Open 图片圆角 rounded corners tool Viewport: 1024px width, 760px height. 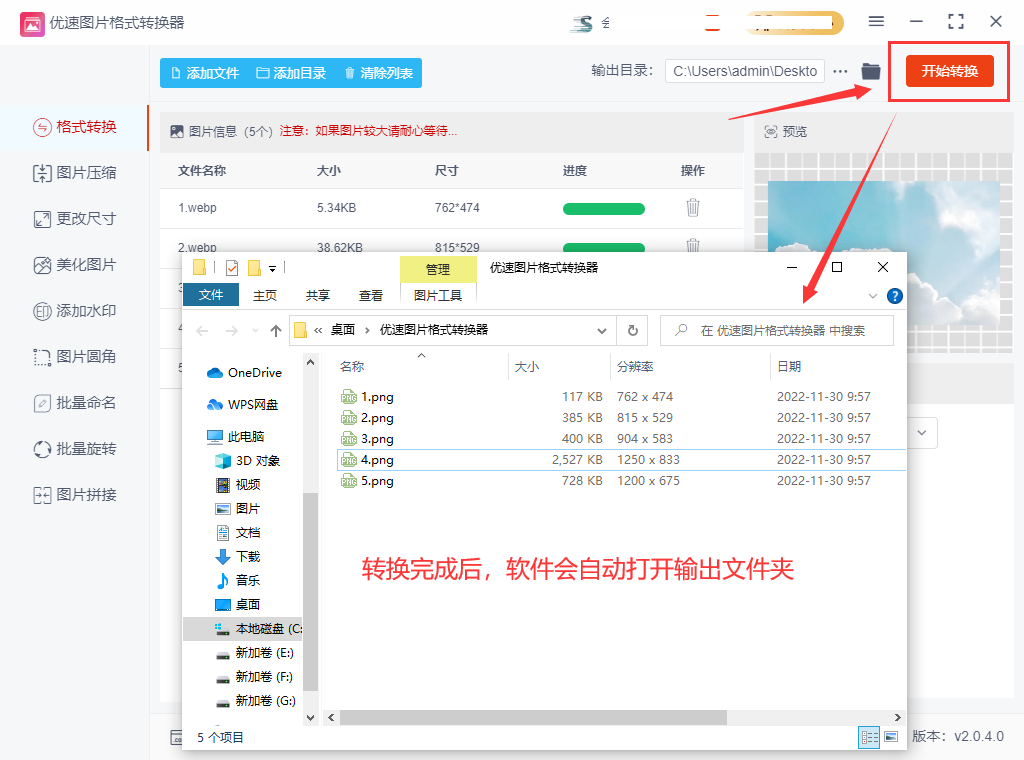click(74, 356)
